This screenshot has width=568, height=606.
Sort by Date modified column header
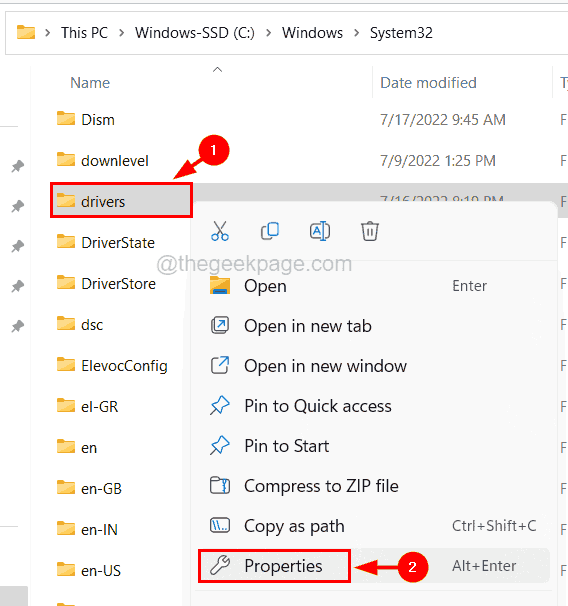click(428, 83)
